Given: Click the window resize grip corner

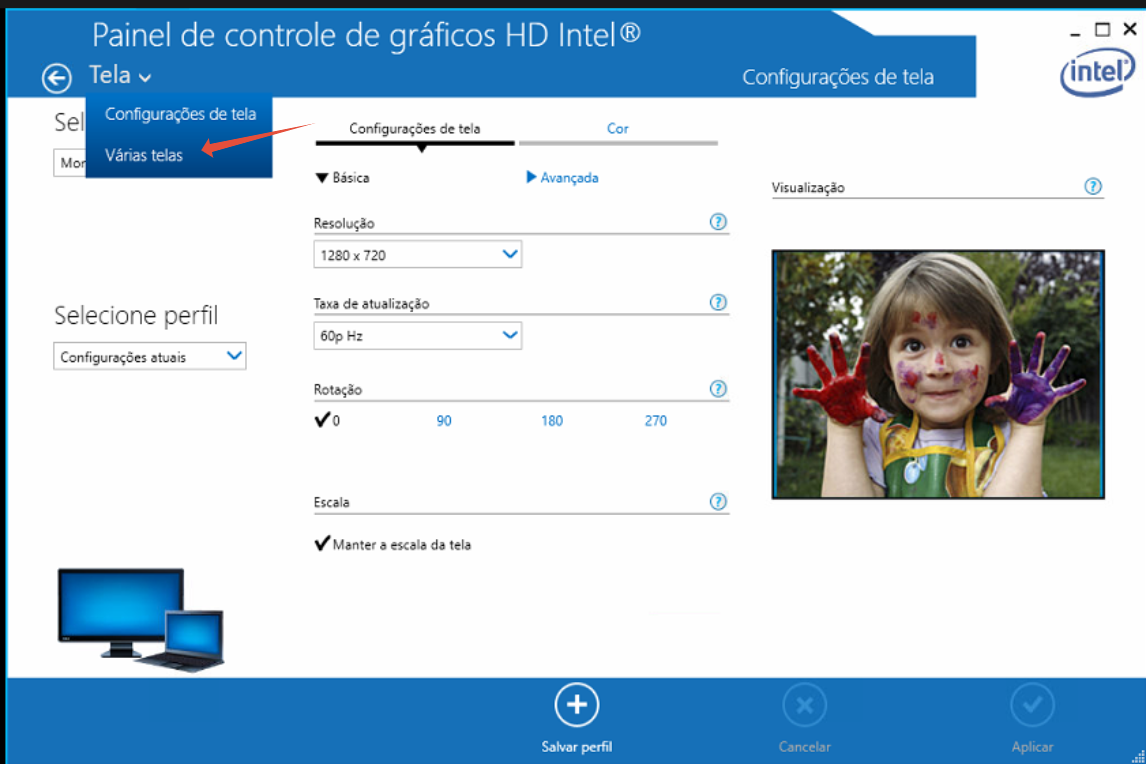Looking at the screenshot, I should [1137, 756].
